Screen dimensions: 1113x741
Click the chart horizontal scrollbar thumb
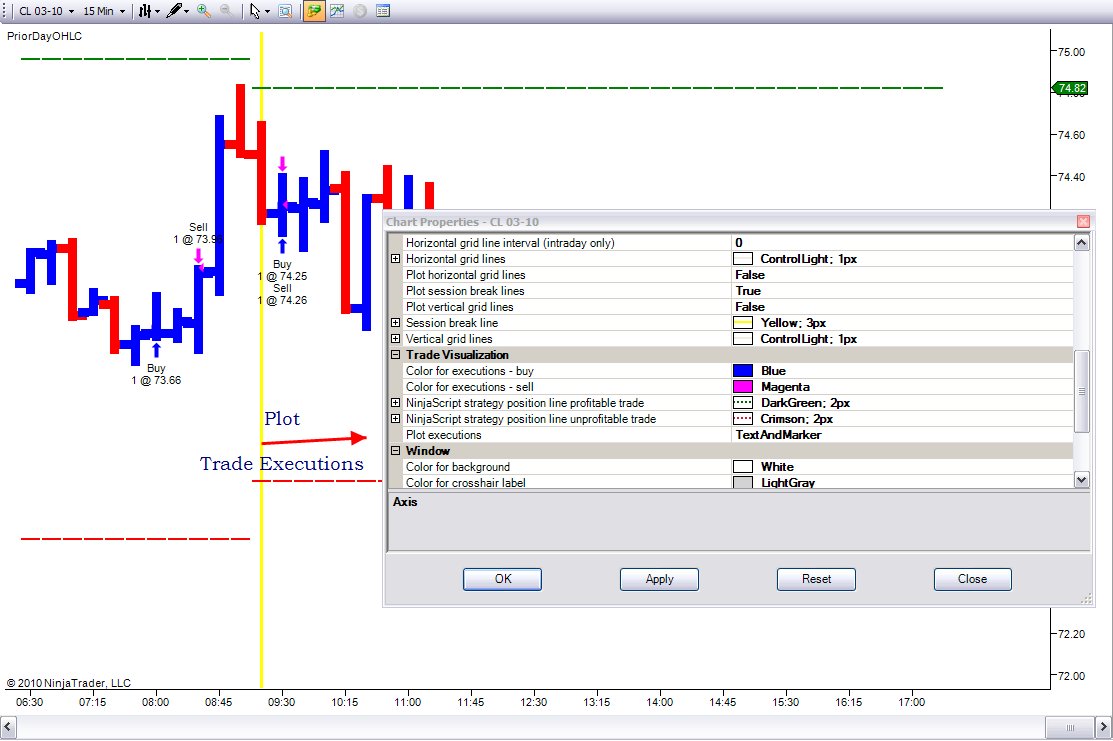1070,728
